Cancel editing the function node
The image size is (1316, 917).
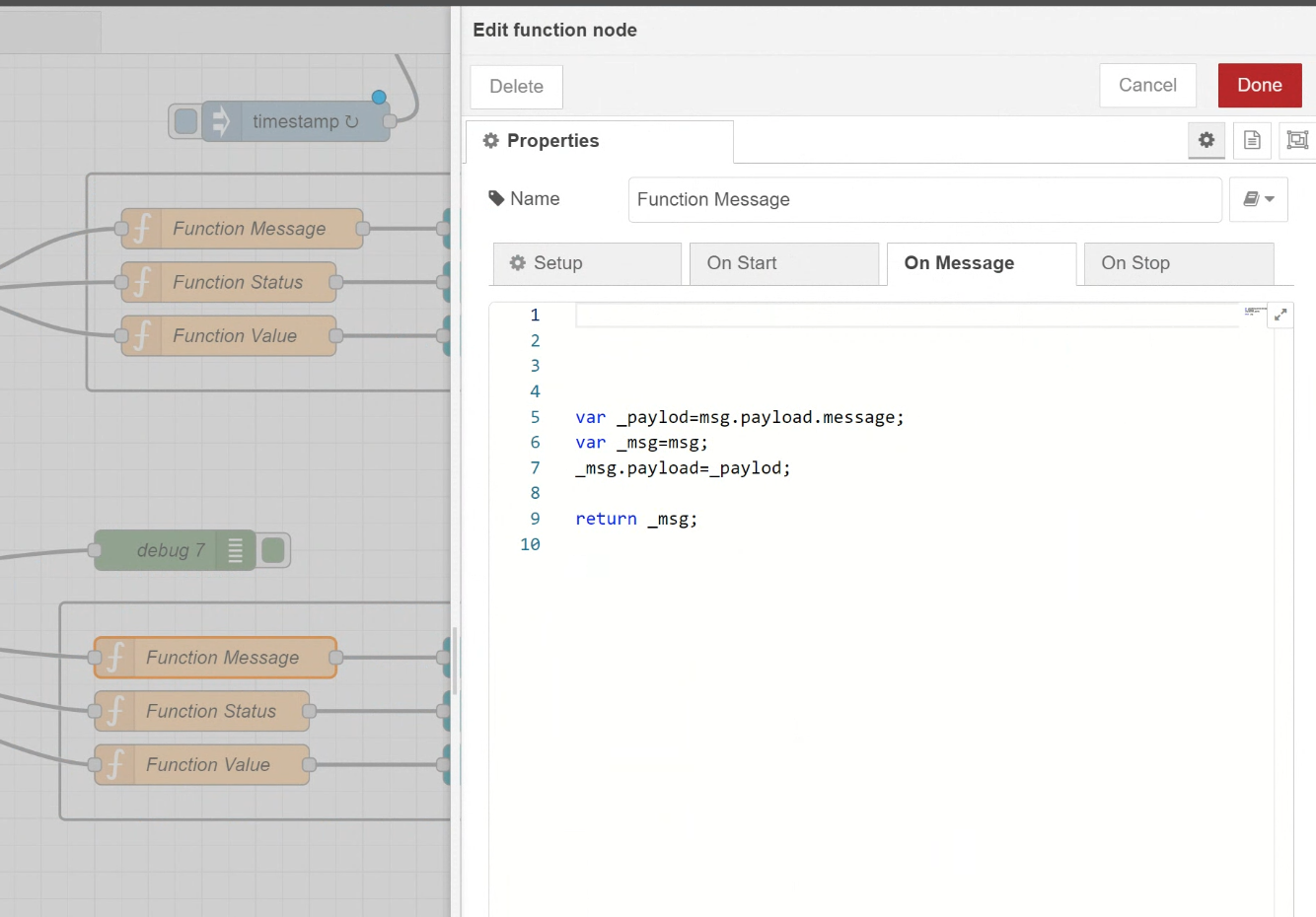click(1147, 86)
